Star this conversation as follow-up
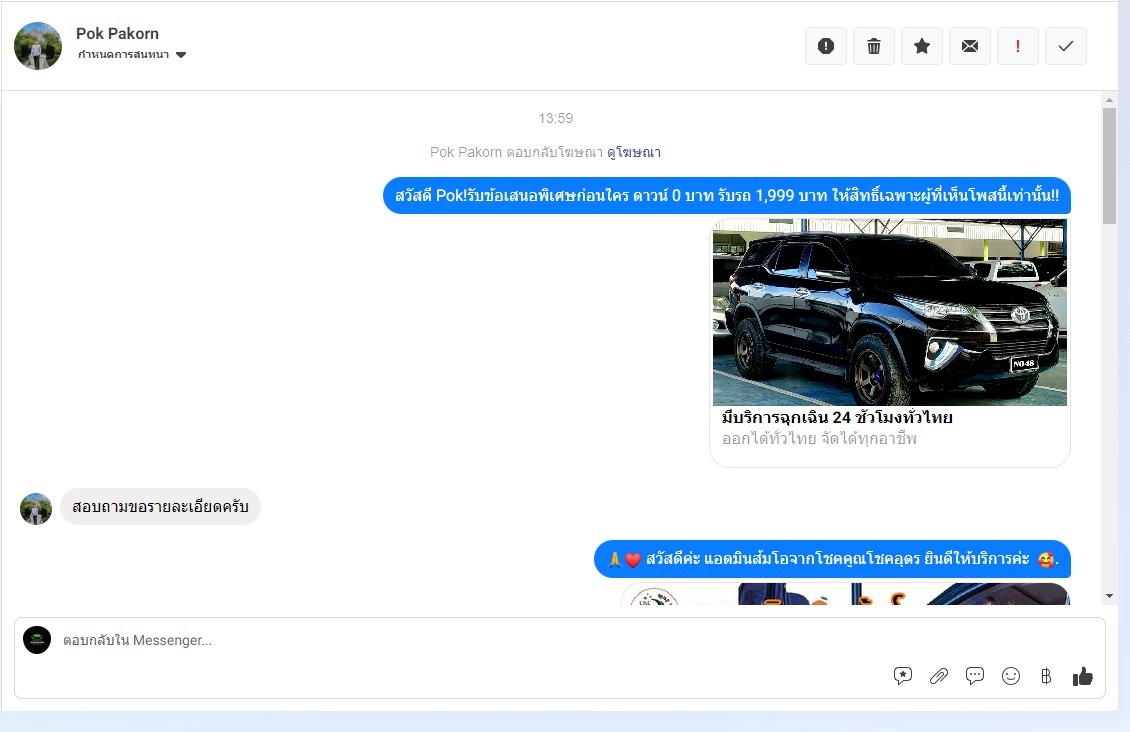 coord(922,46)
